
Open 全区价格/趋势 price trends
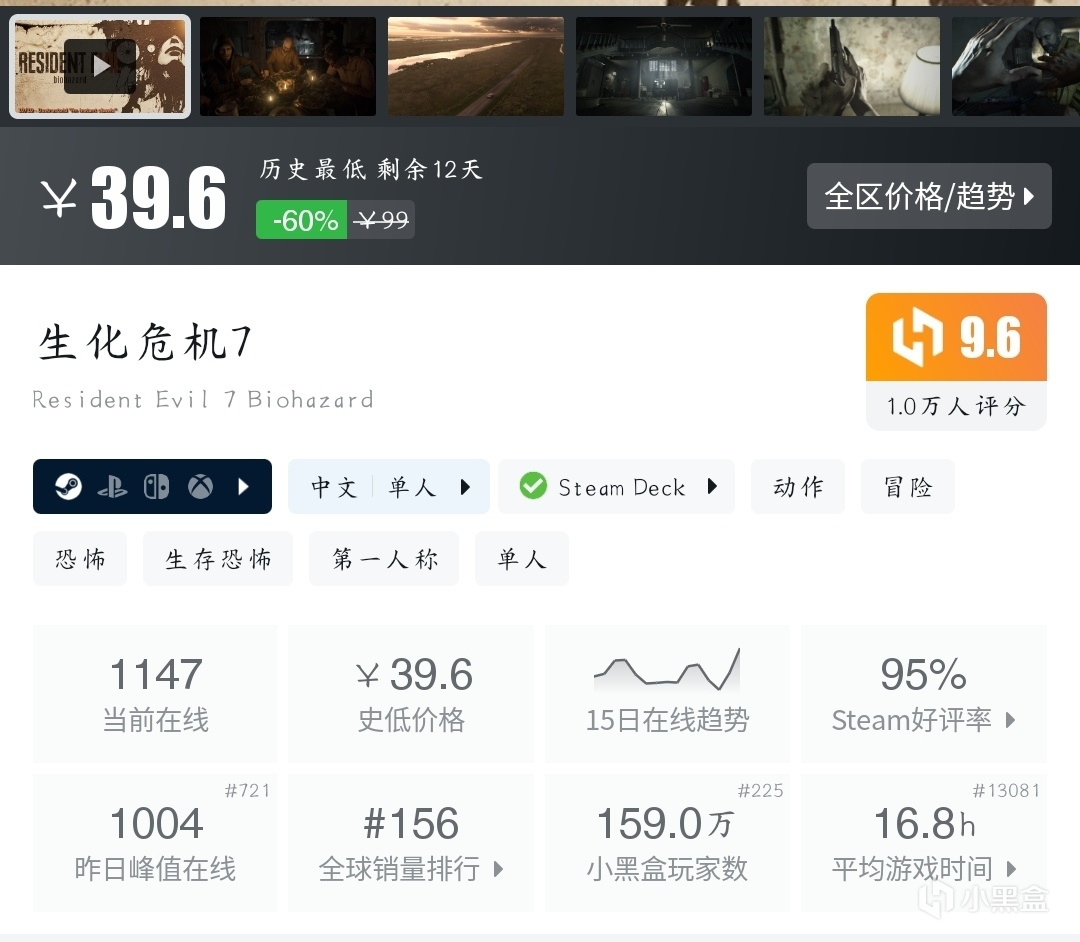coord(929,196)
